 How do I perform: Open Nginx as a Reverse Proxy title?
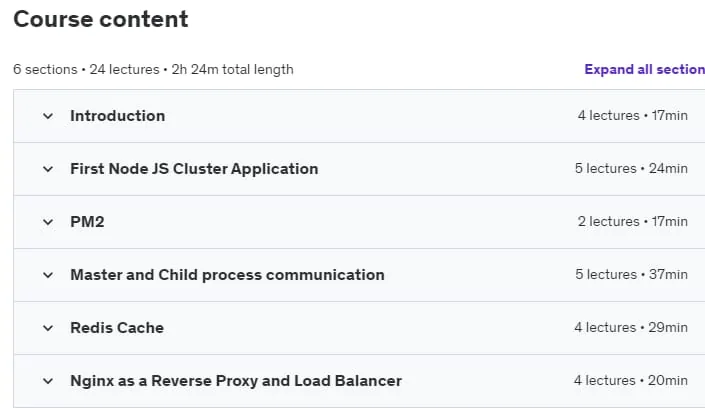pyautogui.click(x=236, y=381)
